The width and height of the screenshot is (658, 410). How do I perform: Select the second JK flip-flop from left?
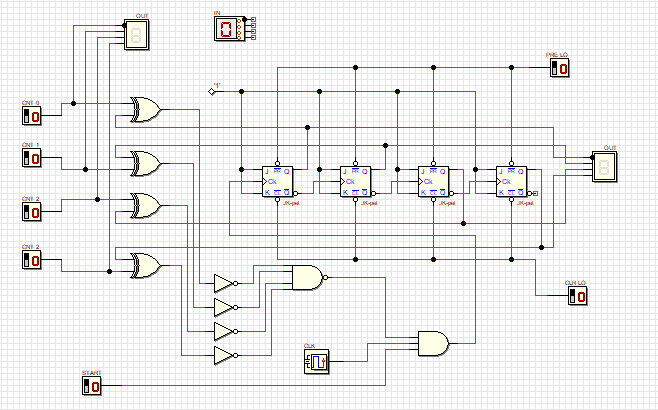click(354, 181)
